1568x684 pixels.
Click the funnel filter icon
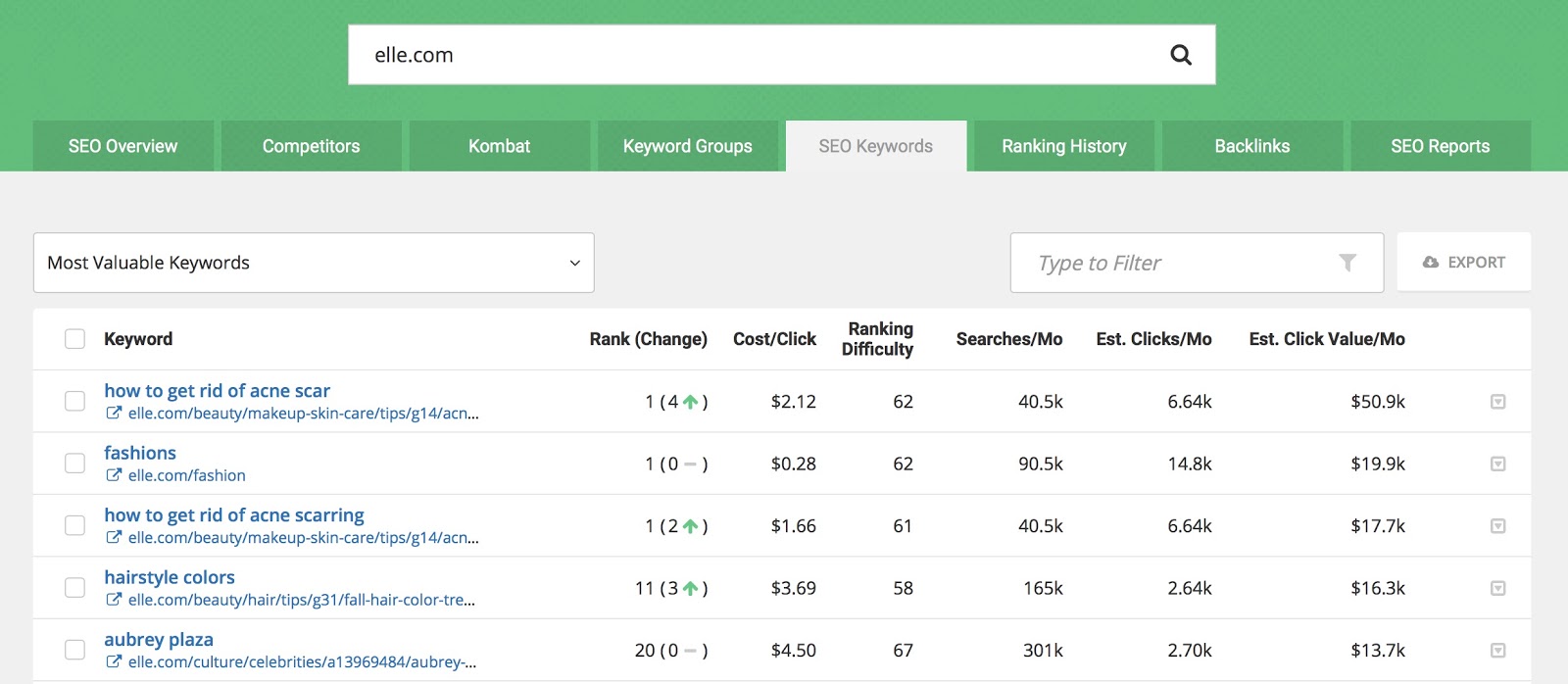point(1347,263)
